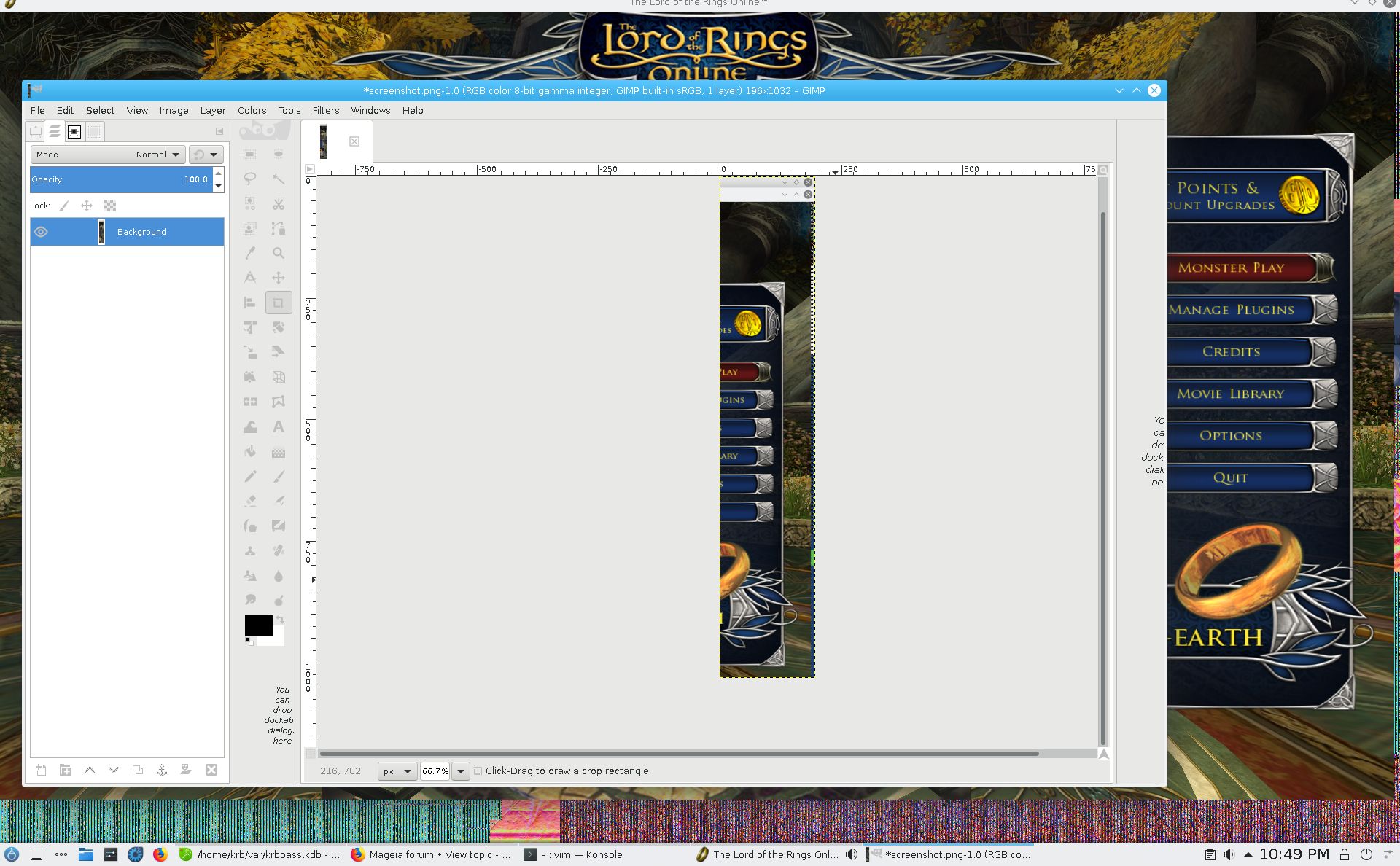The image size is (1400, 866).
Task: Select the Bucket Fill tool
Action: pyautogui.click(x=249, y=451)
